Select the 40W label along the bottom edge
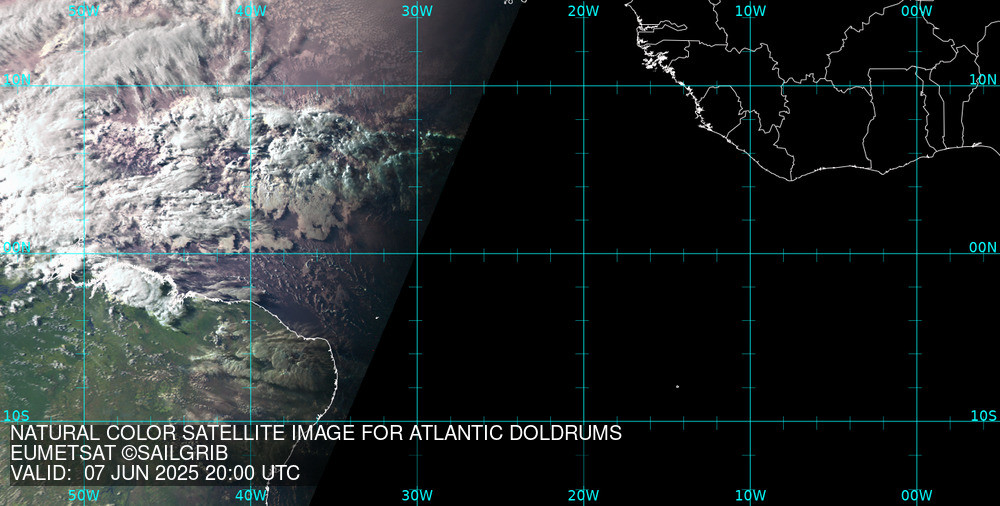The height and width of the screenshot is (506, 1000). [251, 495]
